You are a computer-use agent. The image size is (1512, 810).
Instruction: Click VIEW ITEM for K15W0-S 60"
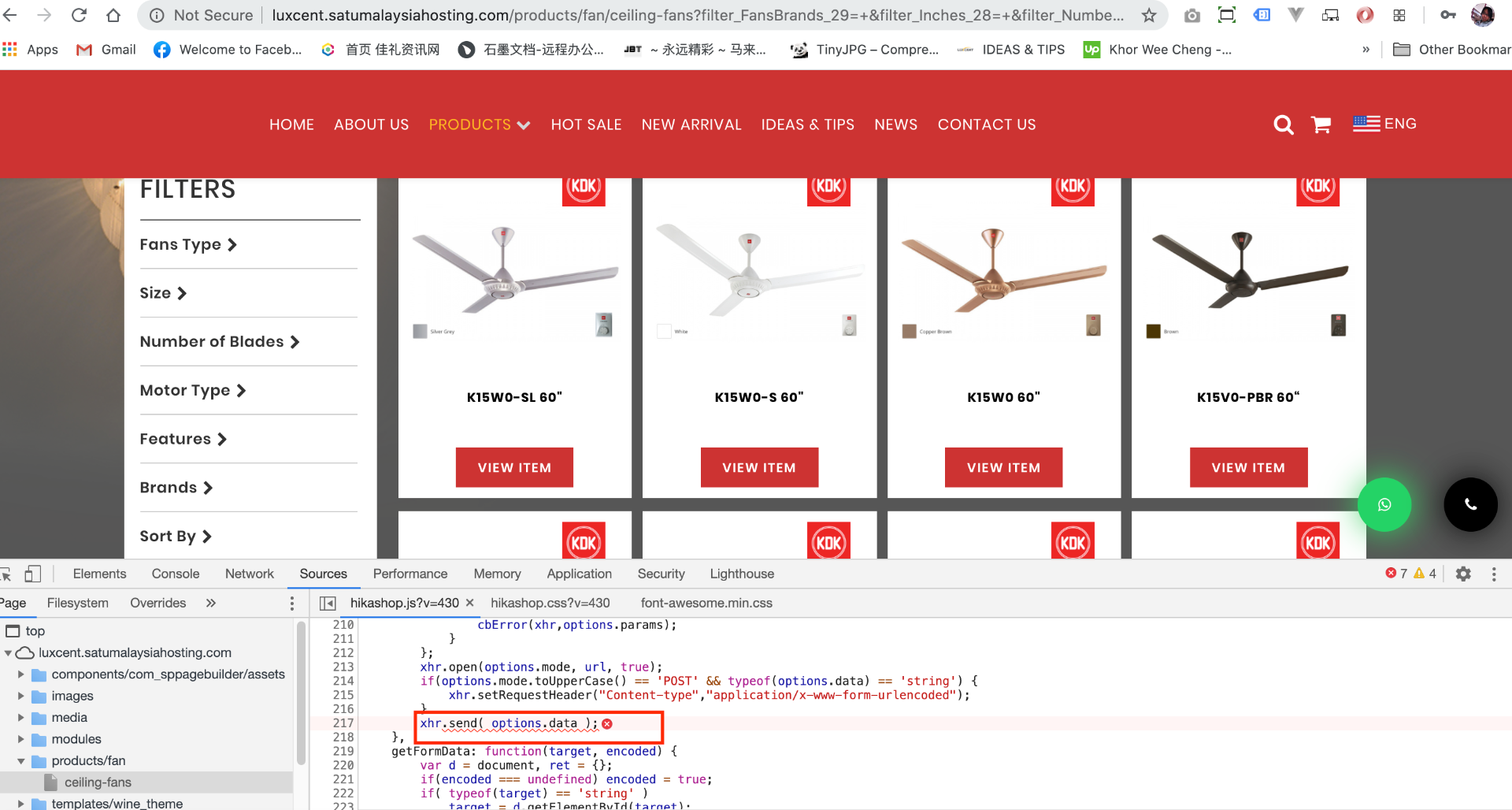(x=759, y=467)
